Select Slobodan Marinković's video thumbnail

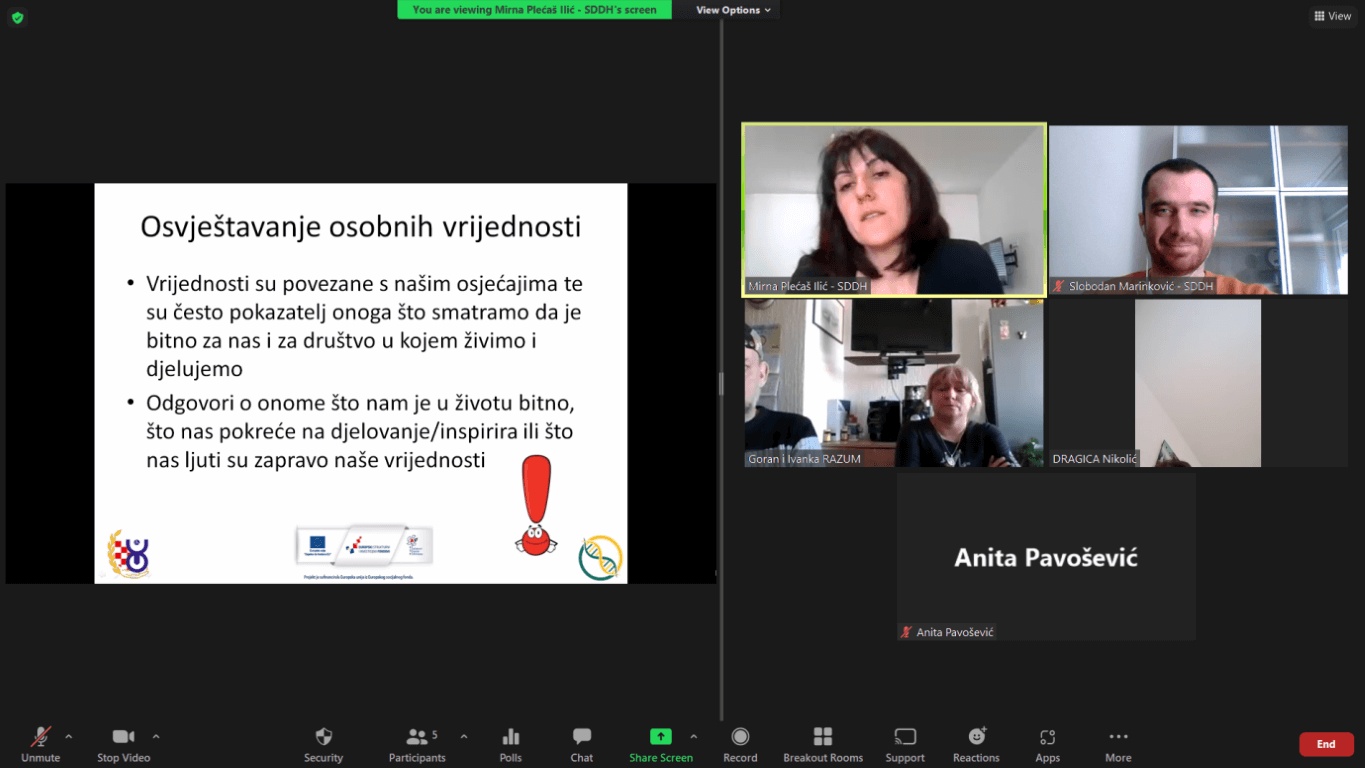tap(1198, 210)
